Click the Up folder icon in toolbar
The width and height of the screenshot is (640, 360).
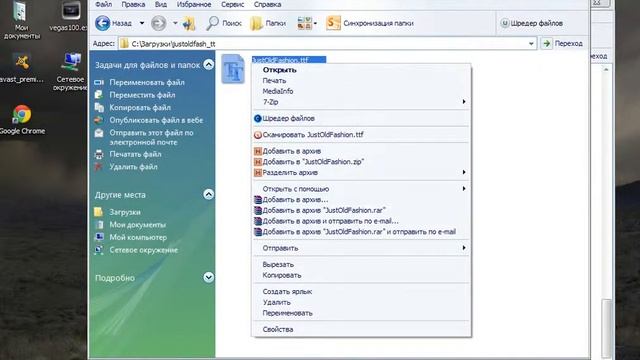point(189,24)
